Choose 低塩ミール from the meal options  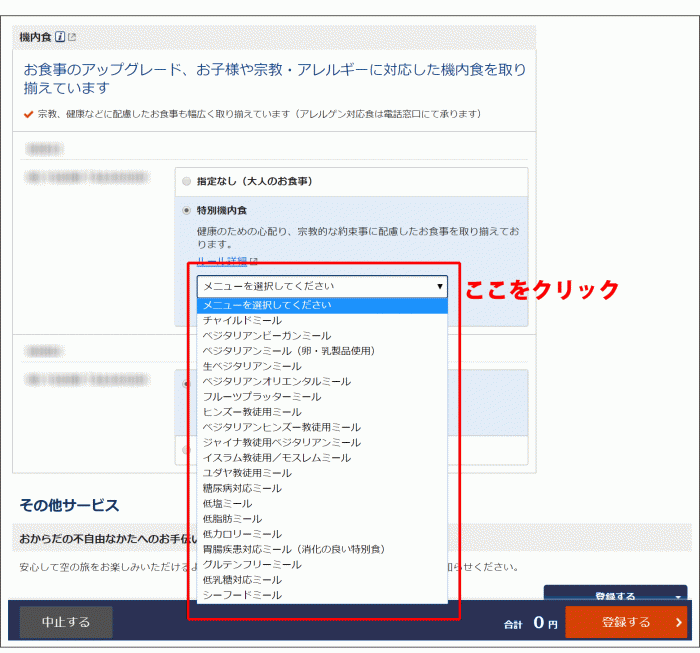(228, 503)
